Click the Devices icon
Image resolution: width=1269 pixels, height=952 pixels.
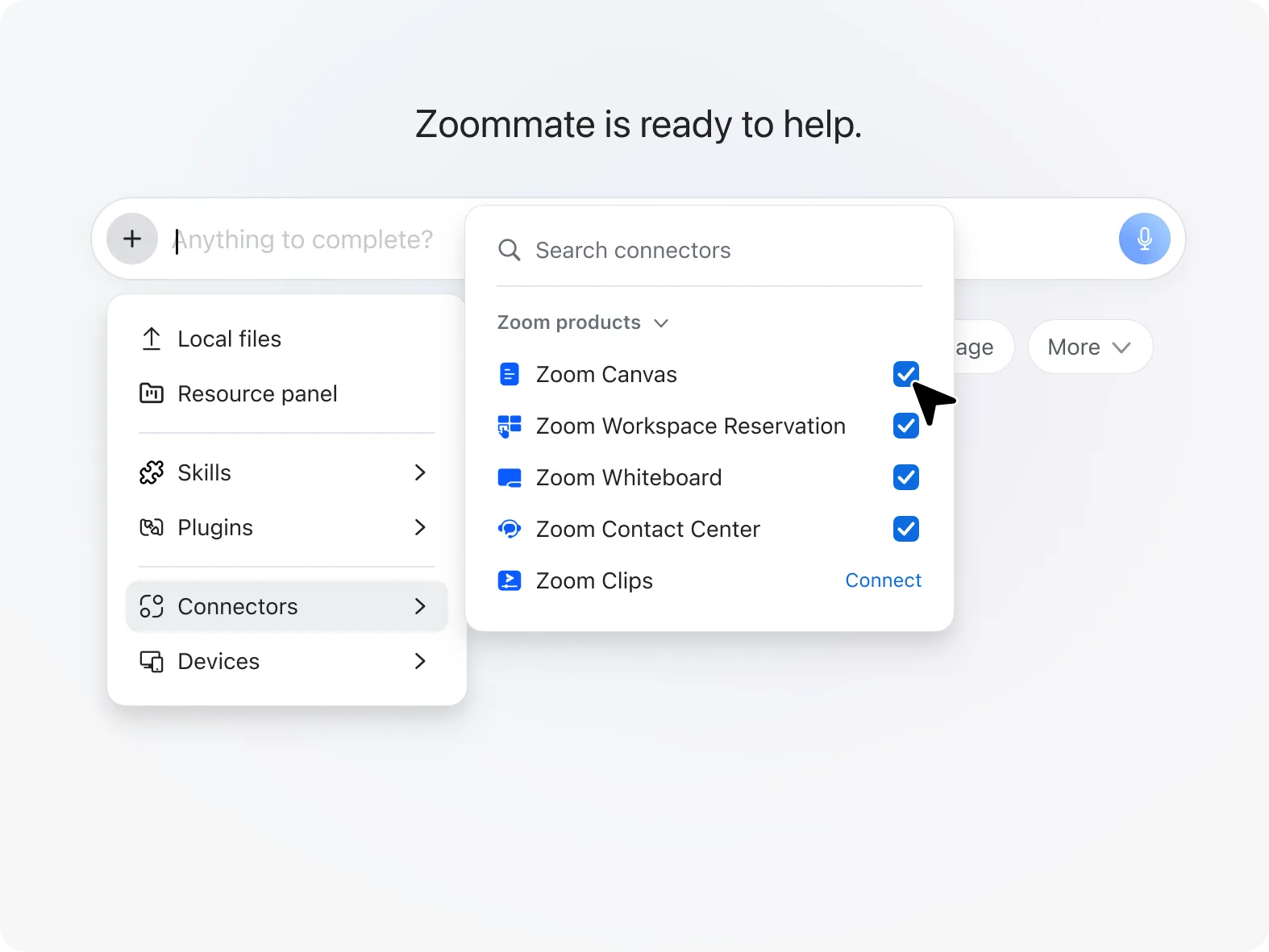152,661
